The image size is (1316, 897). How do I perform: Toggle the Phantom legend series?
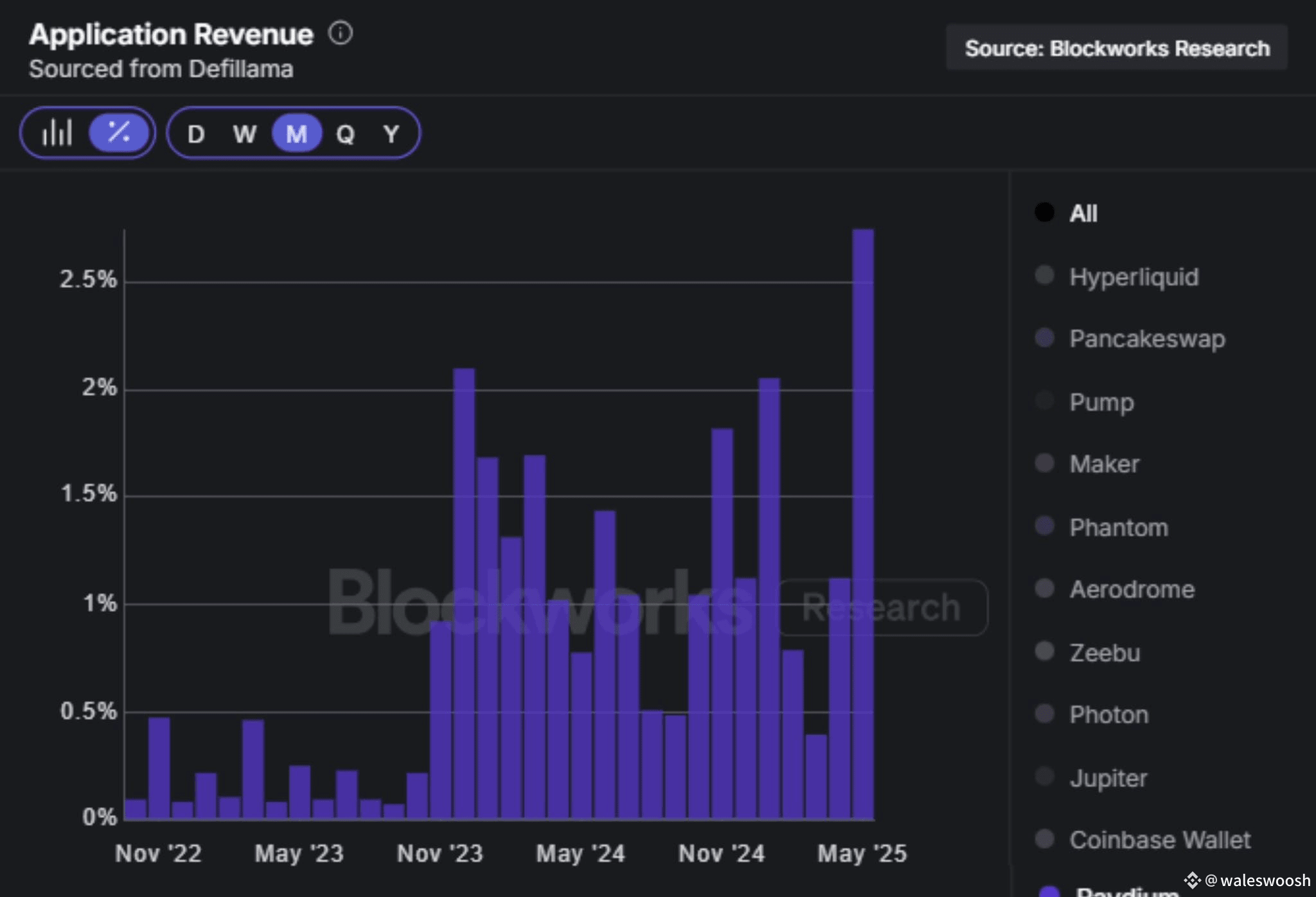pos(1101,527)
